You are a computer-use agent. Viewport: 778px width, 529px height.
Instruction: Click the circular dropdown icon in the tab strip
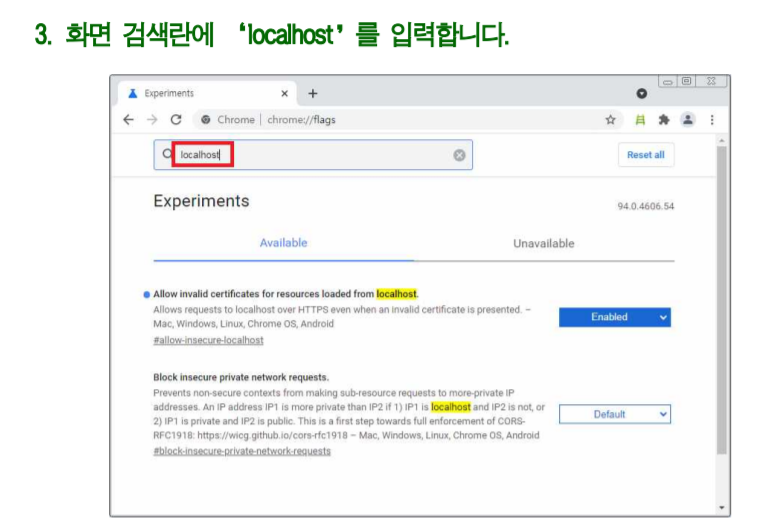coord(642,93)
